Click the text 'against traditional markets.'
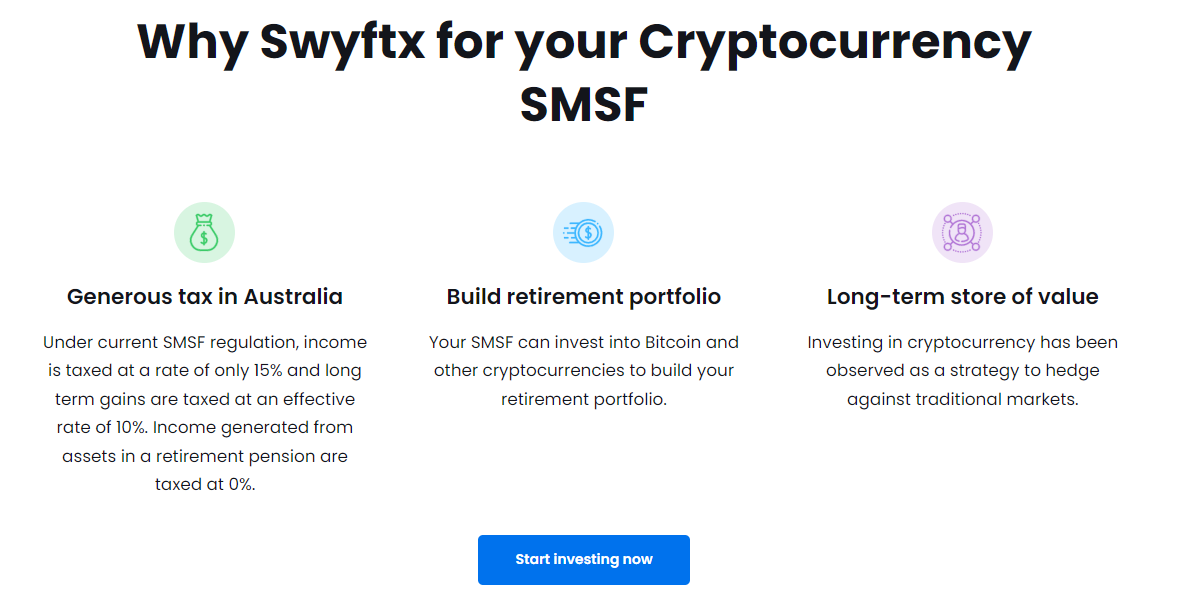This screenshot has height=608, width=1188. pyautogui.click(x=962, y=400)
